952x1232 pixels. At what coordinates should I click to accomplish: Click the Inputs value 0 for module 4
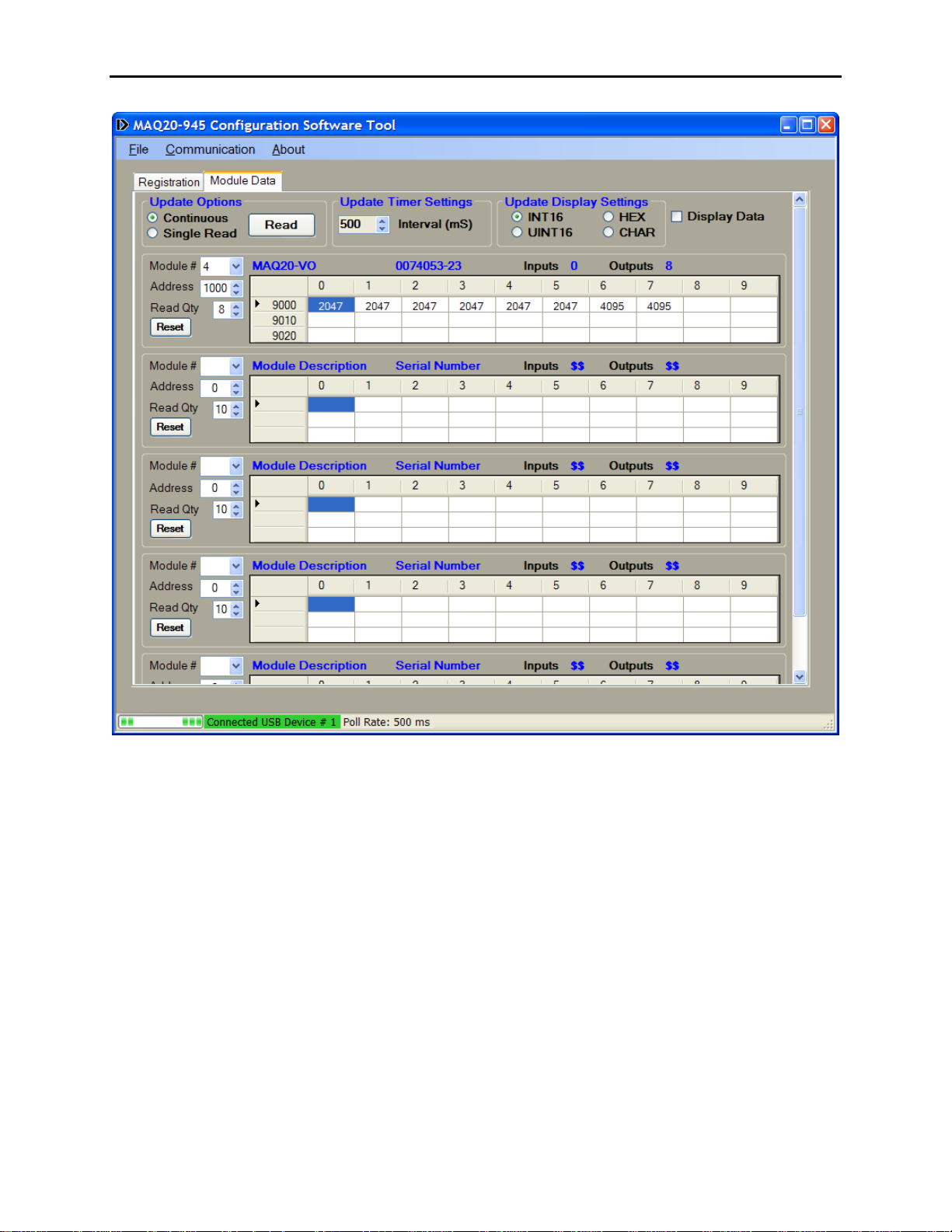574,266
